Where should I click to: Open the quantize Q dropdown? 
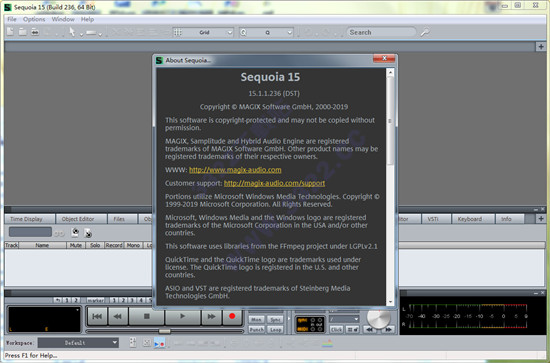coord(290,32)
